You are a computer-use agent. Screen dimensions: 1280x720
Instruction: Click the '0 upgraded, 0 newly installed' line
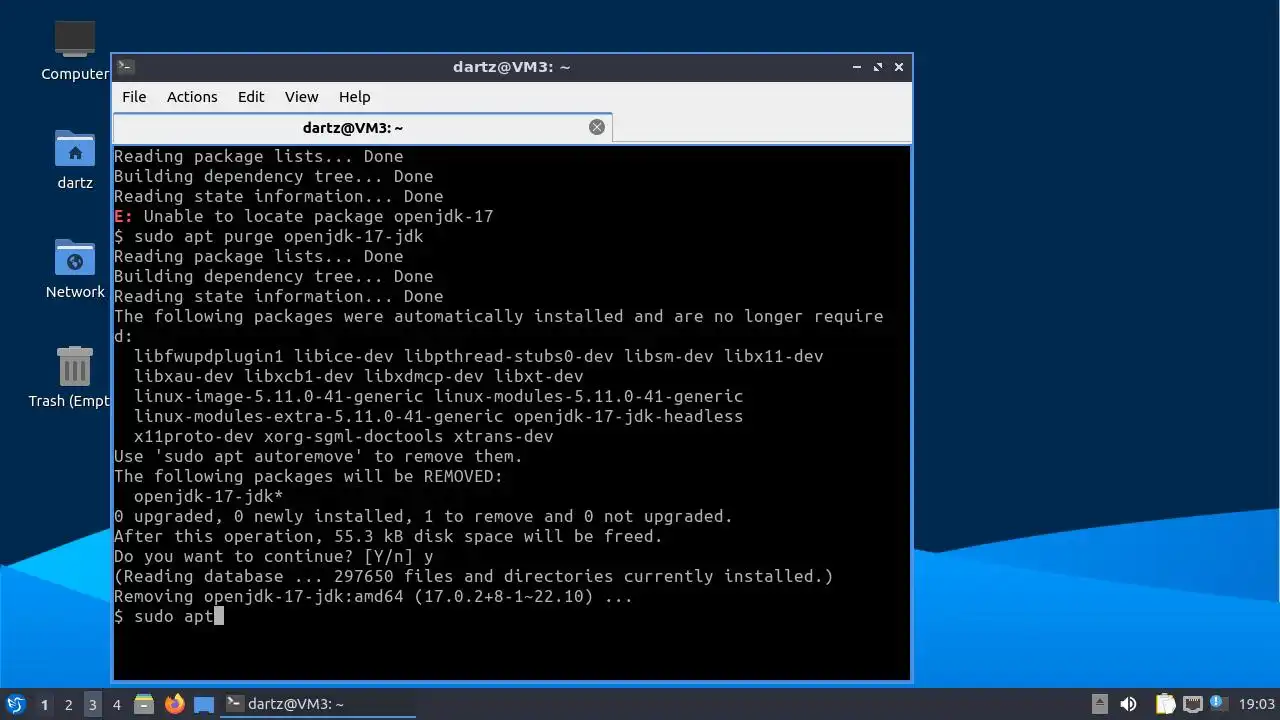point(424,516)
